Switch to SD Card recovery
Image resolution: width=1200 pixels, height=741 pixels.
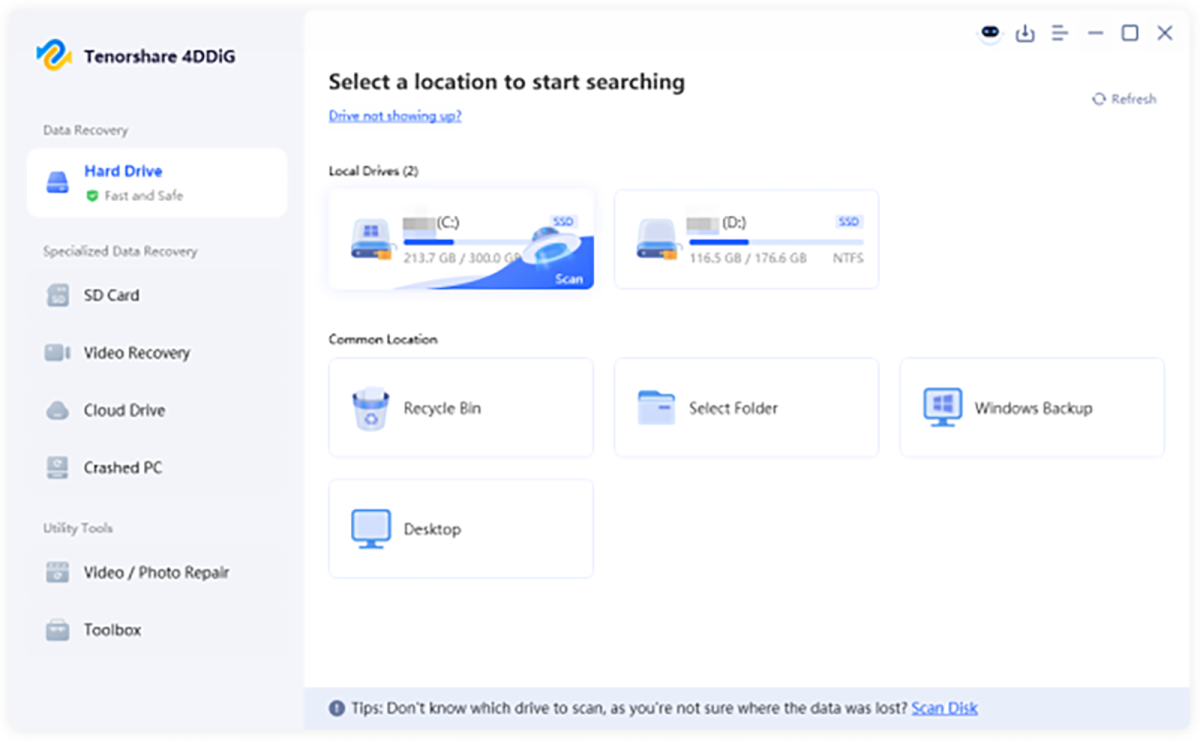click(111, 296)
